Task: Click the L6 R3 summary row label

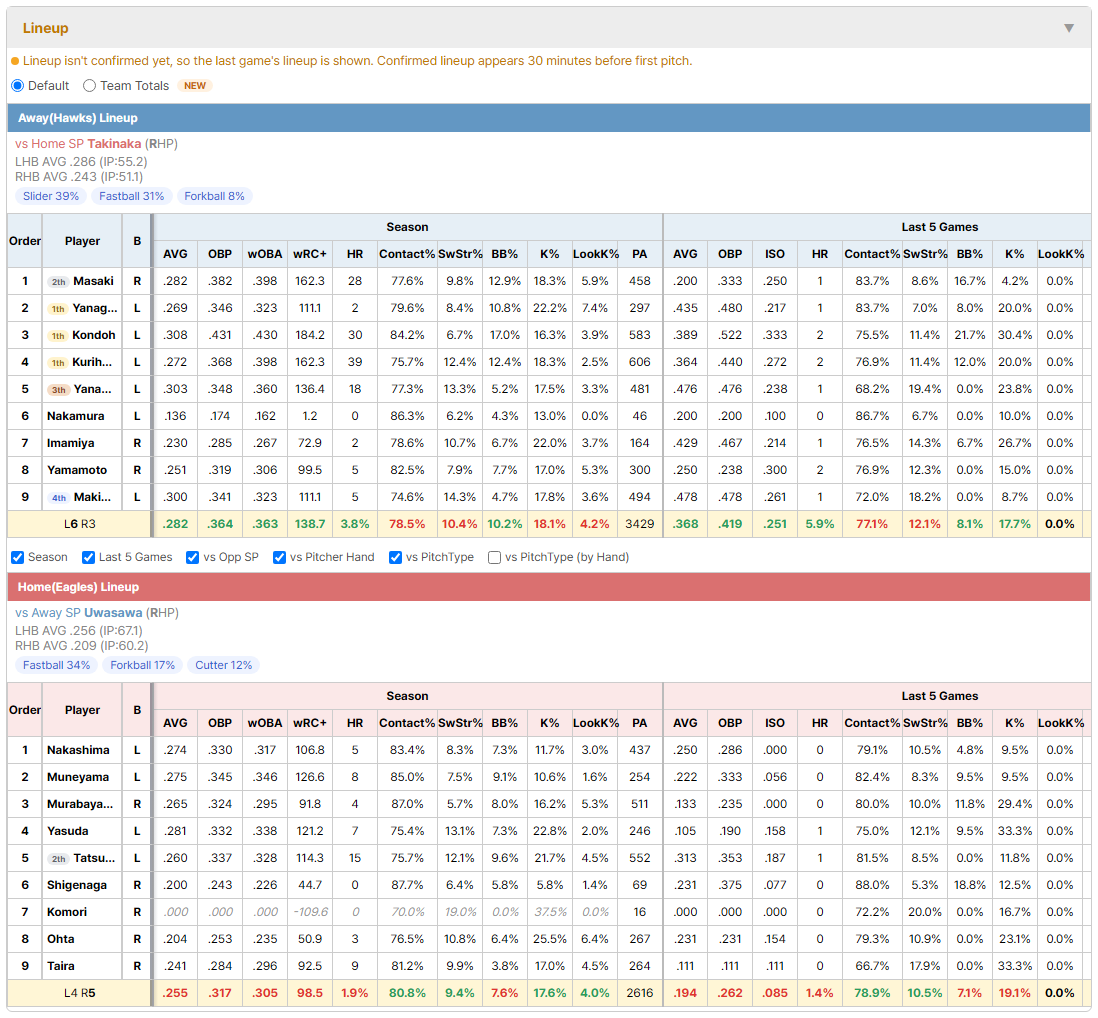Action: click(x=79, y=524)
